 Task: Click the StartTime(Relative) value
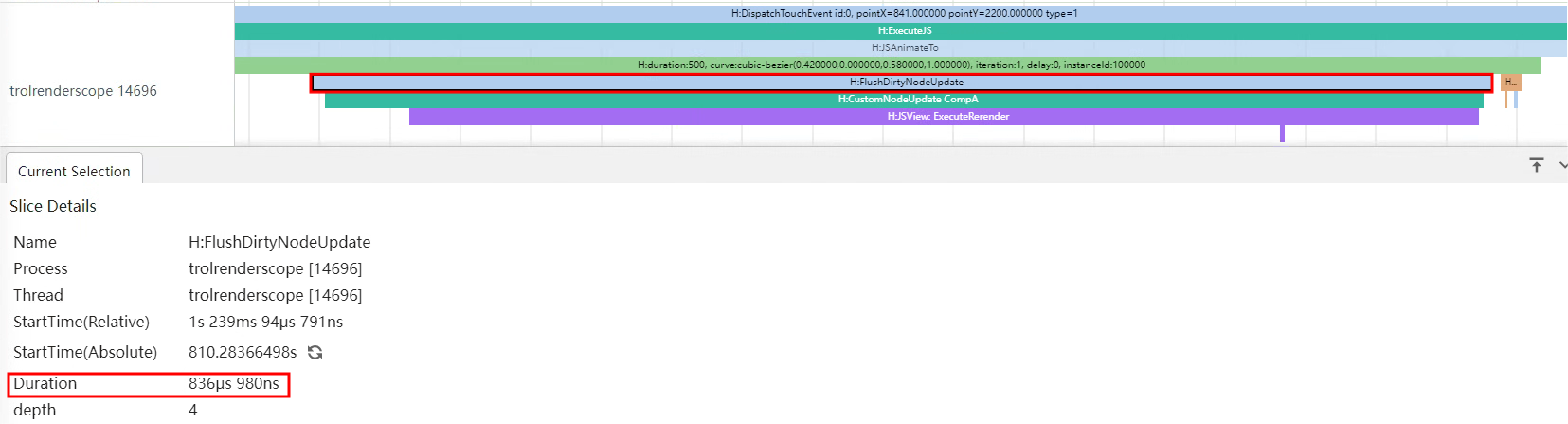click(265, 322)
